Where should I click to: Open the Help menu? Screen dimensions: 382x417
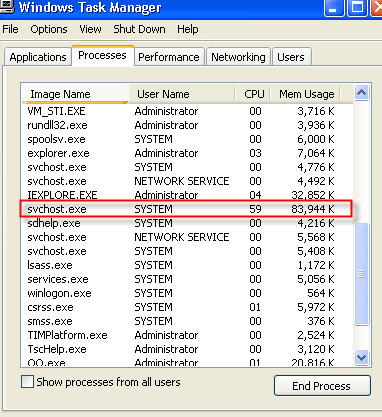pos(188,29)
